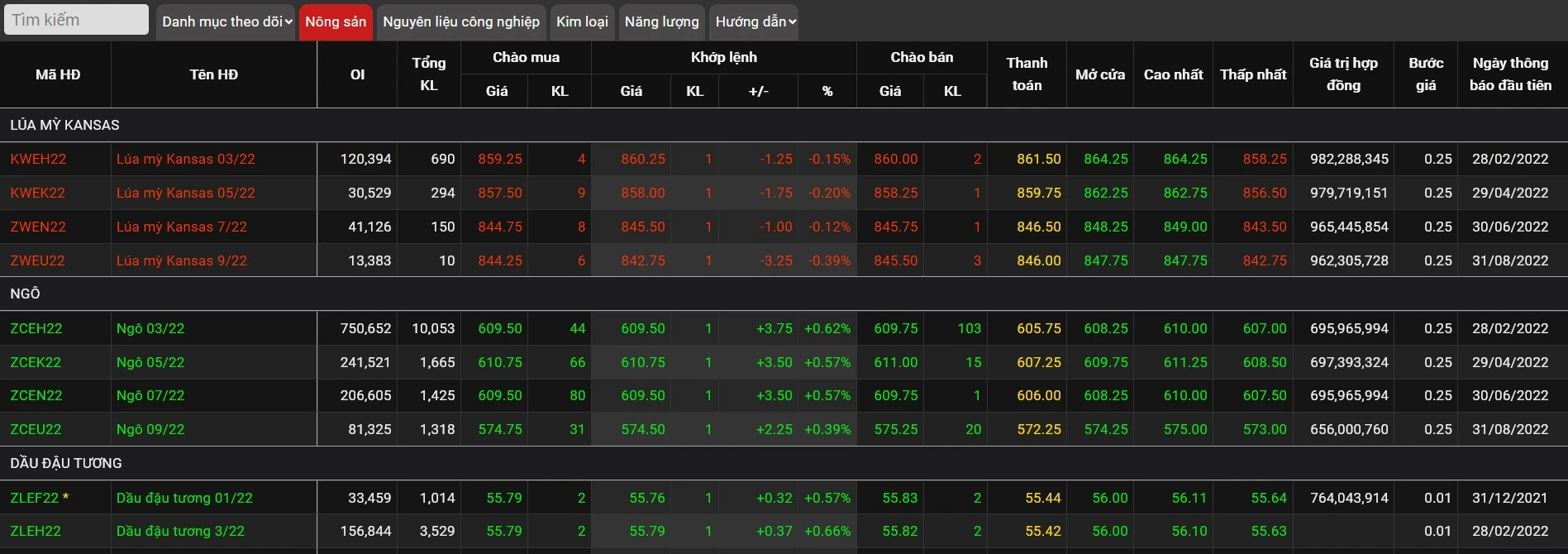This screenshot has width=1568, height=554.
Task: Switch to the Nông sản tab
Action: point(336,21)
